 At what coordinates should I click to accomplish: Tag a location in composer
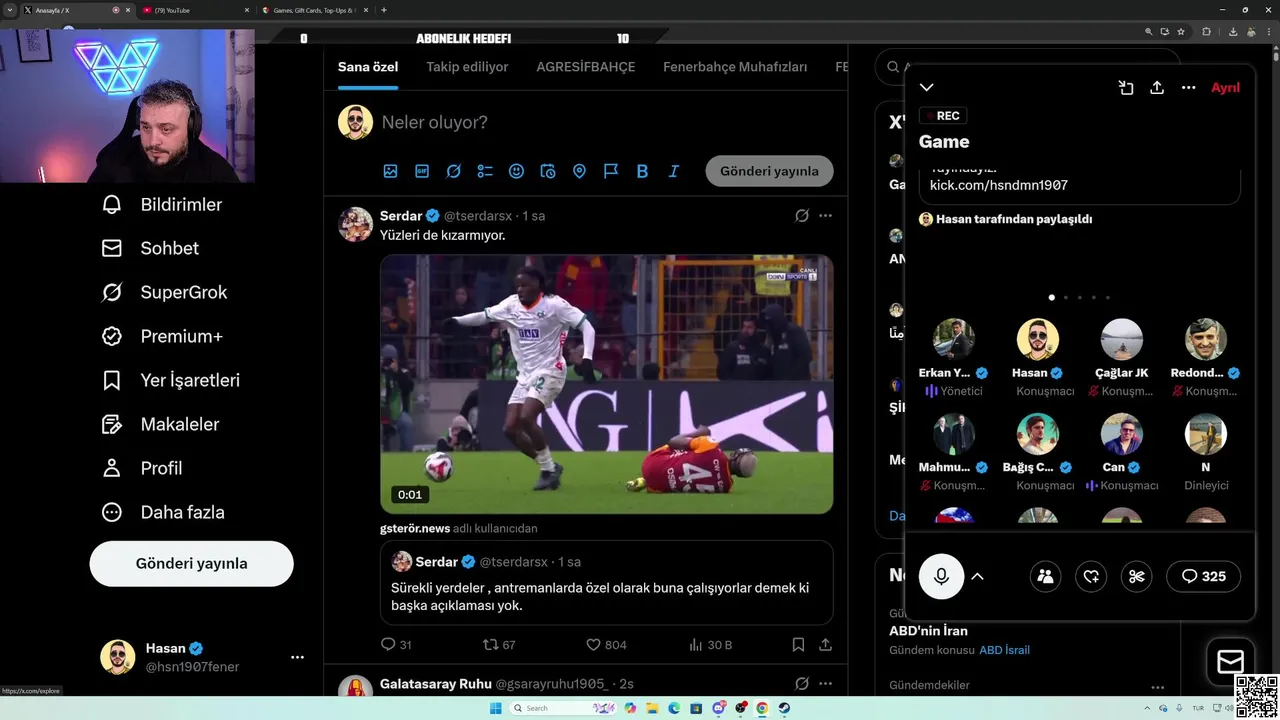(579, 171)
